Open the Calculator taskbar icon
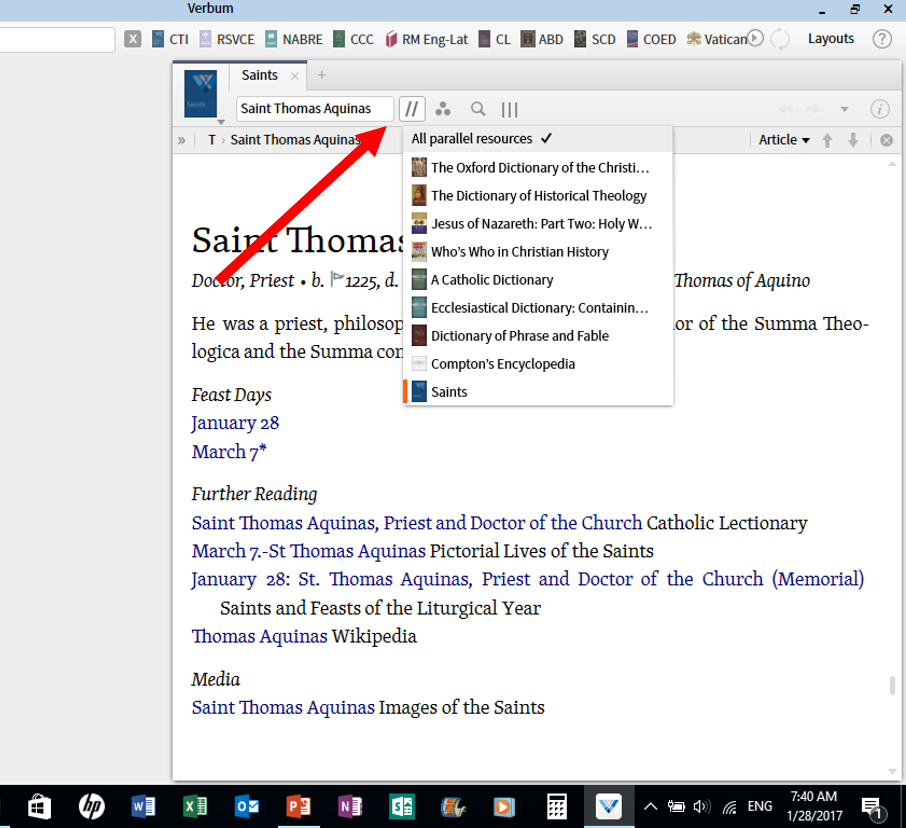906x828 pixels. (556, 807)
